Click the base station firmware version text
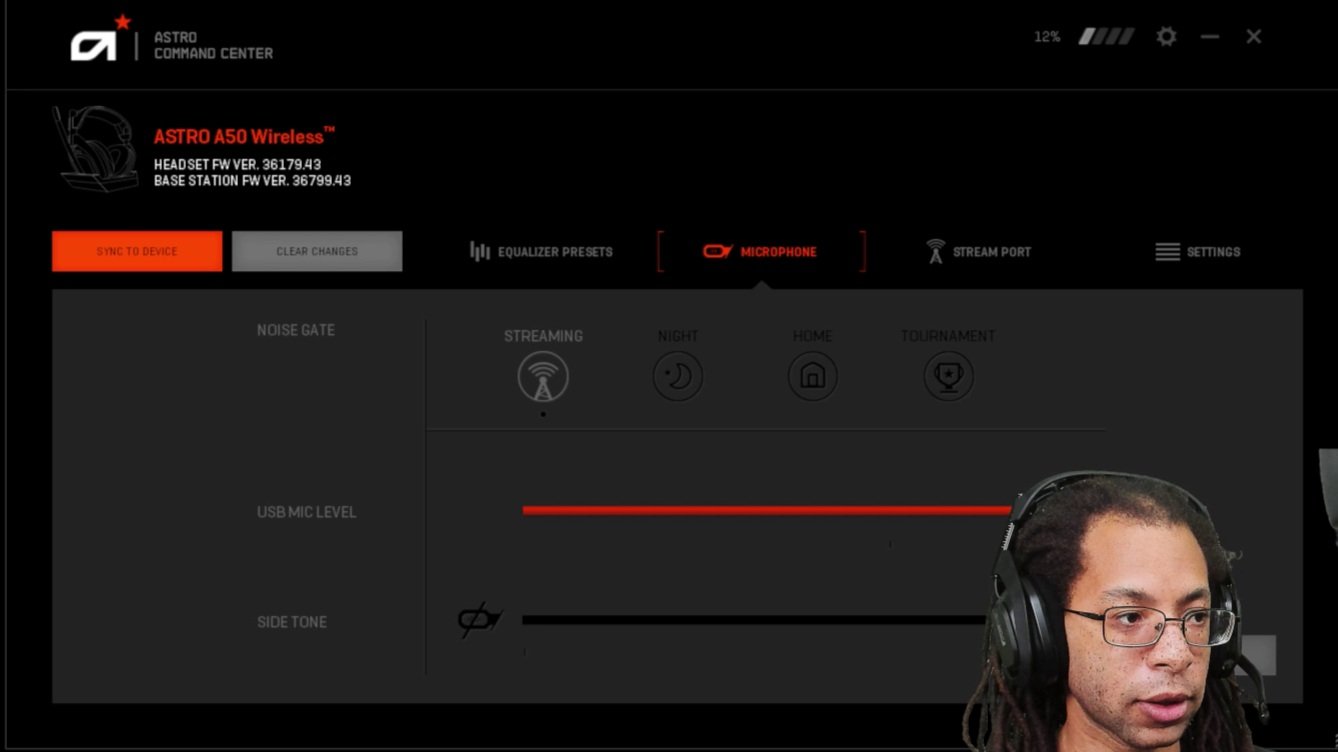Image resolution: width=1338 pixels, height=752 pixels. (252, 181)
